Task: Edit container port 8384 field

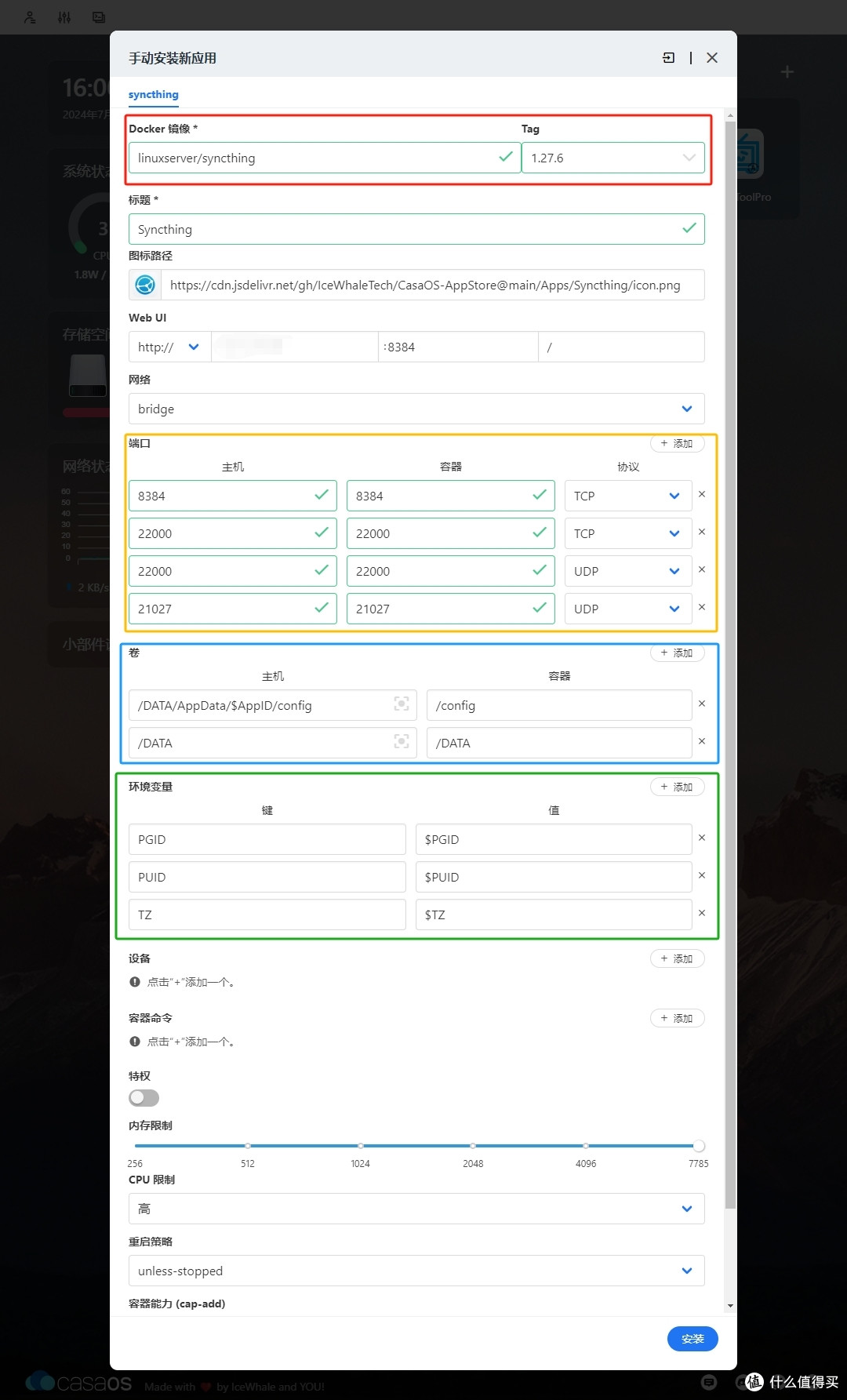Action: click(451, 496)
